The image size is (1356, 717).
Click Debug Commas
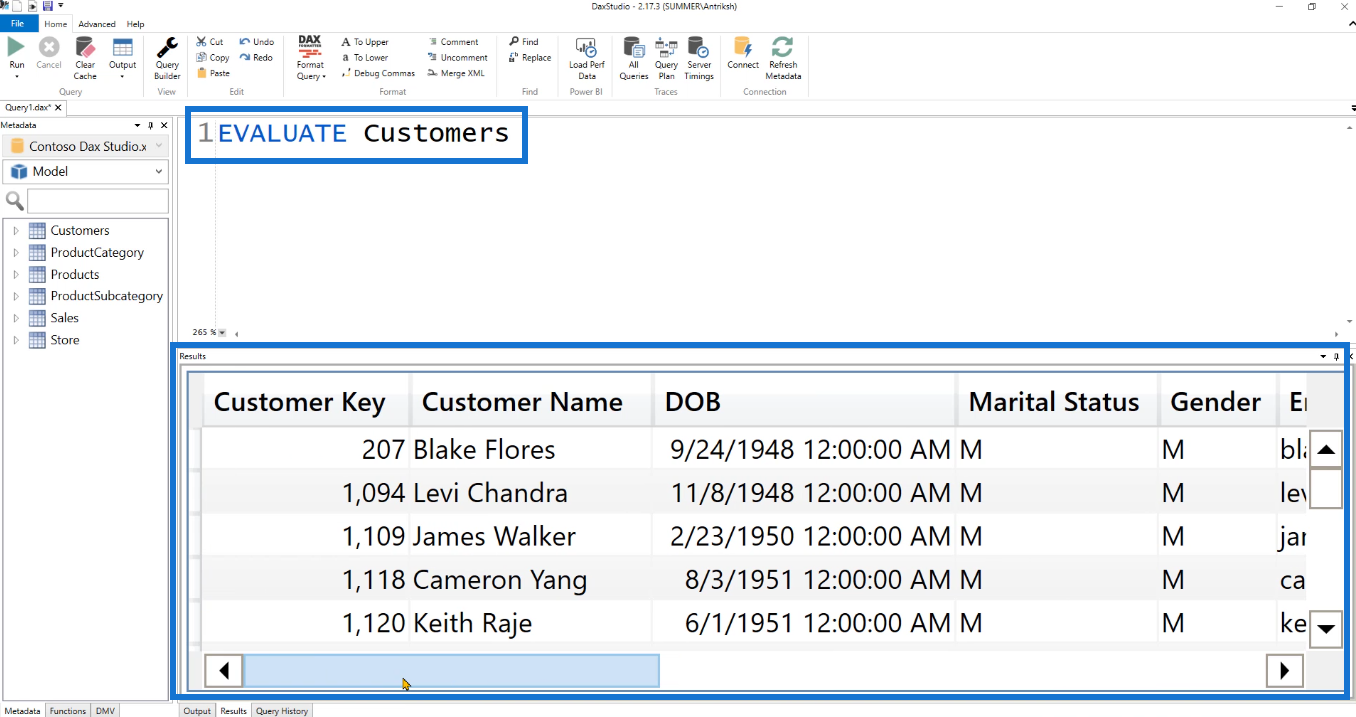tap(378, 73)
